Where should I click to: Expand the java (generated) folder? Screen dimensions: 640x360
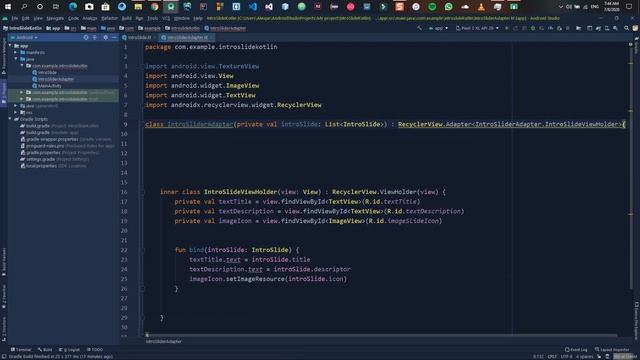tap(16, 106)
